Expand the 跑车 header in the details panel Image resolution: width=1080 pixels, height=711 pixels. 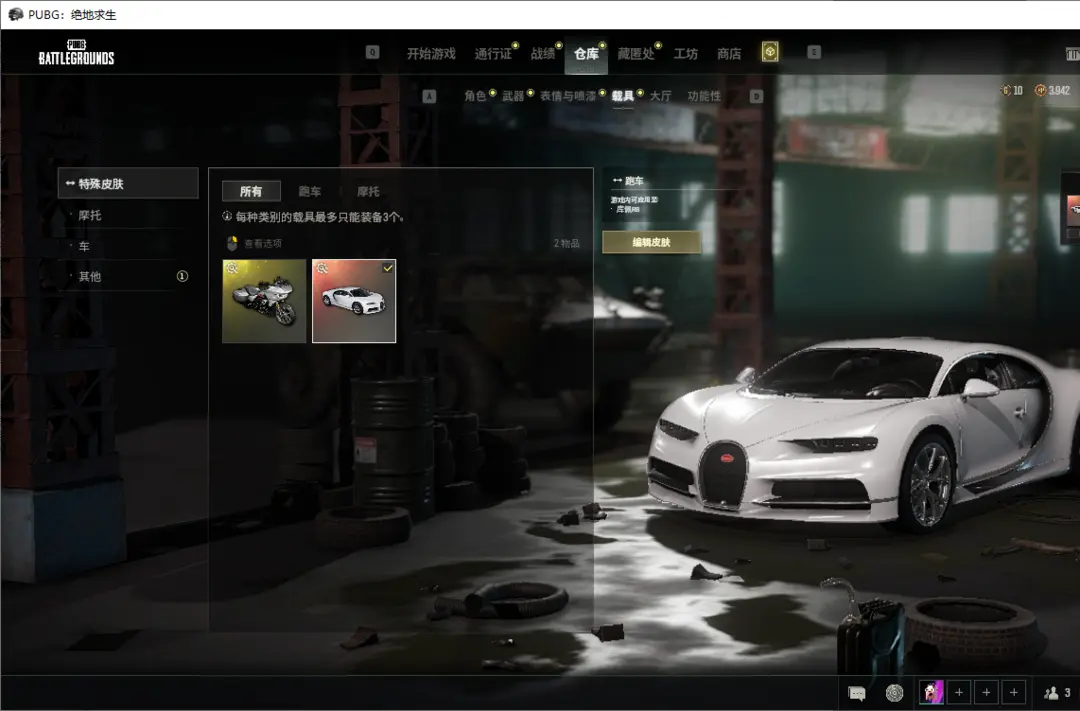click(628, 181)
